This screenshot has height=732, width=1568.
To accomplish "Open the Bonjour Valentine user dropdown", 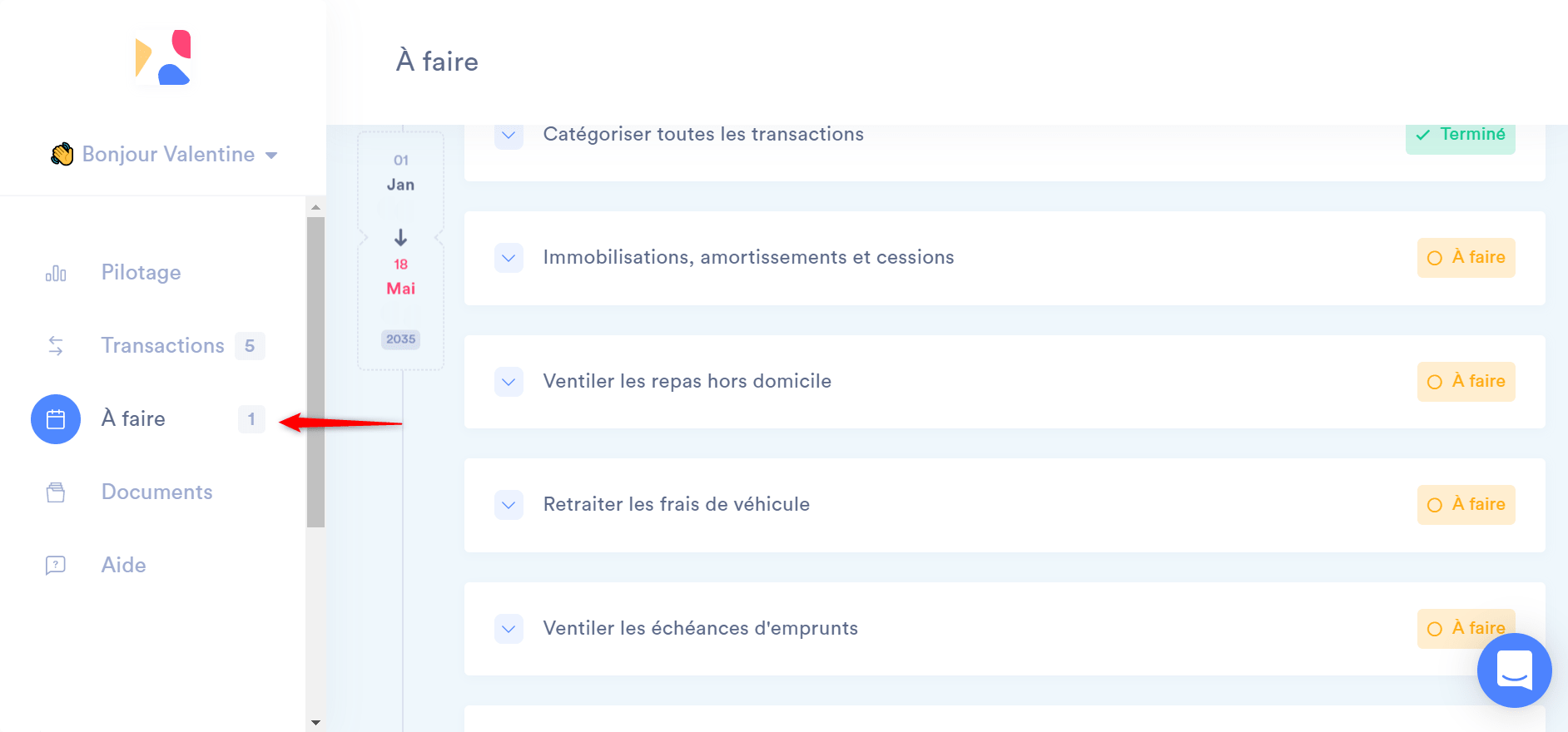I will pyautogui.click(x=165, y=155).
